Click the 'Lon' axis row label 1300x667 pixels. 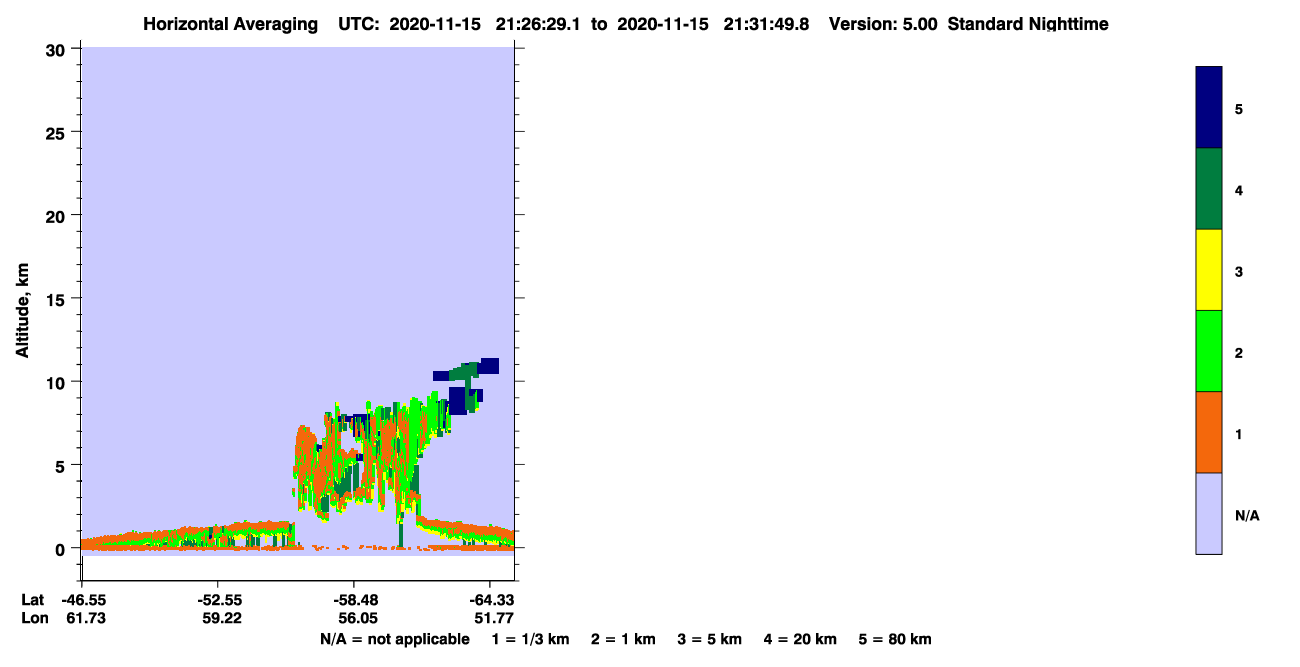pyautogui.click(x=33, y=618)
